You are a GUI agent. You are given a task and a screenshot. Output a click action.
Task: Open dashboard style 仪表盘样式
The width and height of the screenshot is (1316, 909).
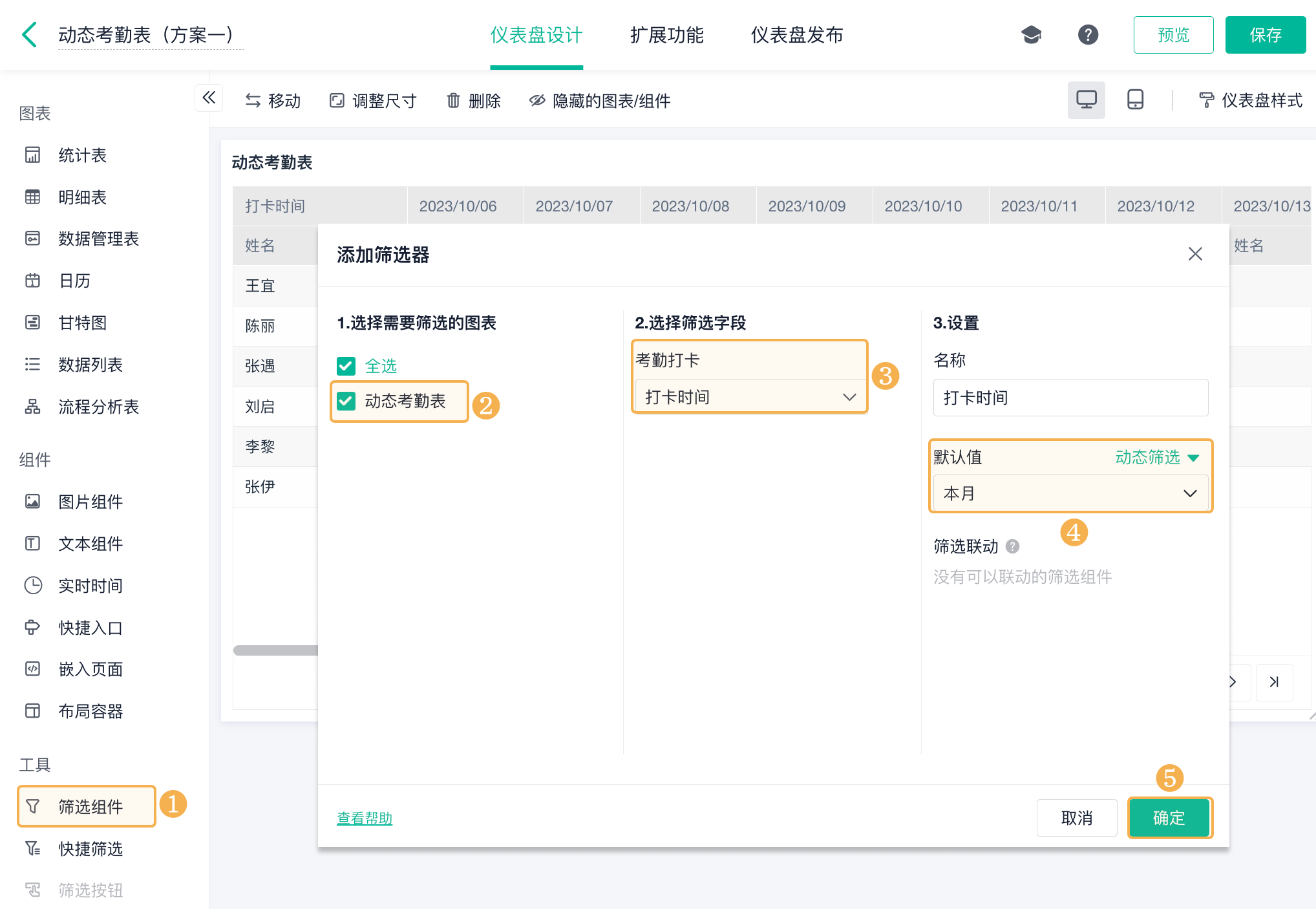click(1250, 100)
